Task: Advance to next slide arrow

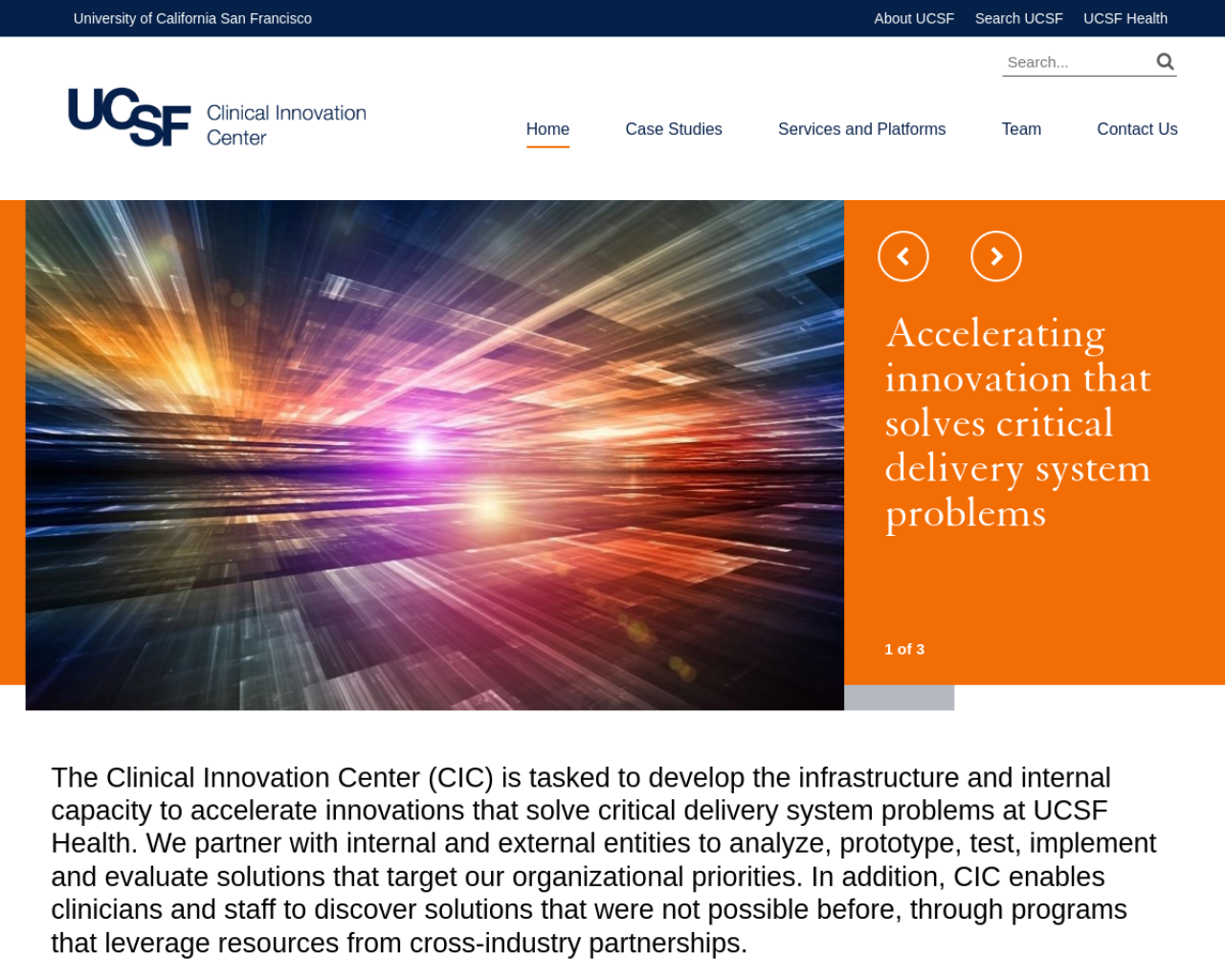Action: [x=996, y=256]
